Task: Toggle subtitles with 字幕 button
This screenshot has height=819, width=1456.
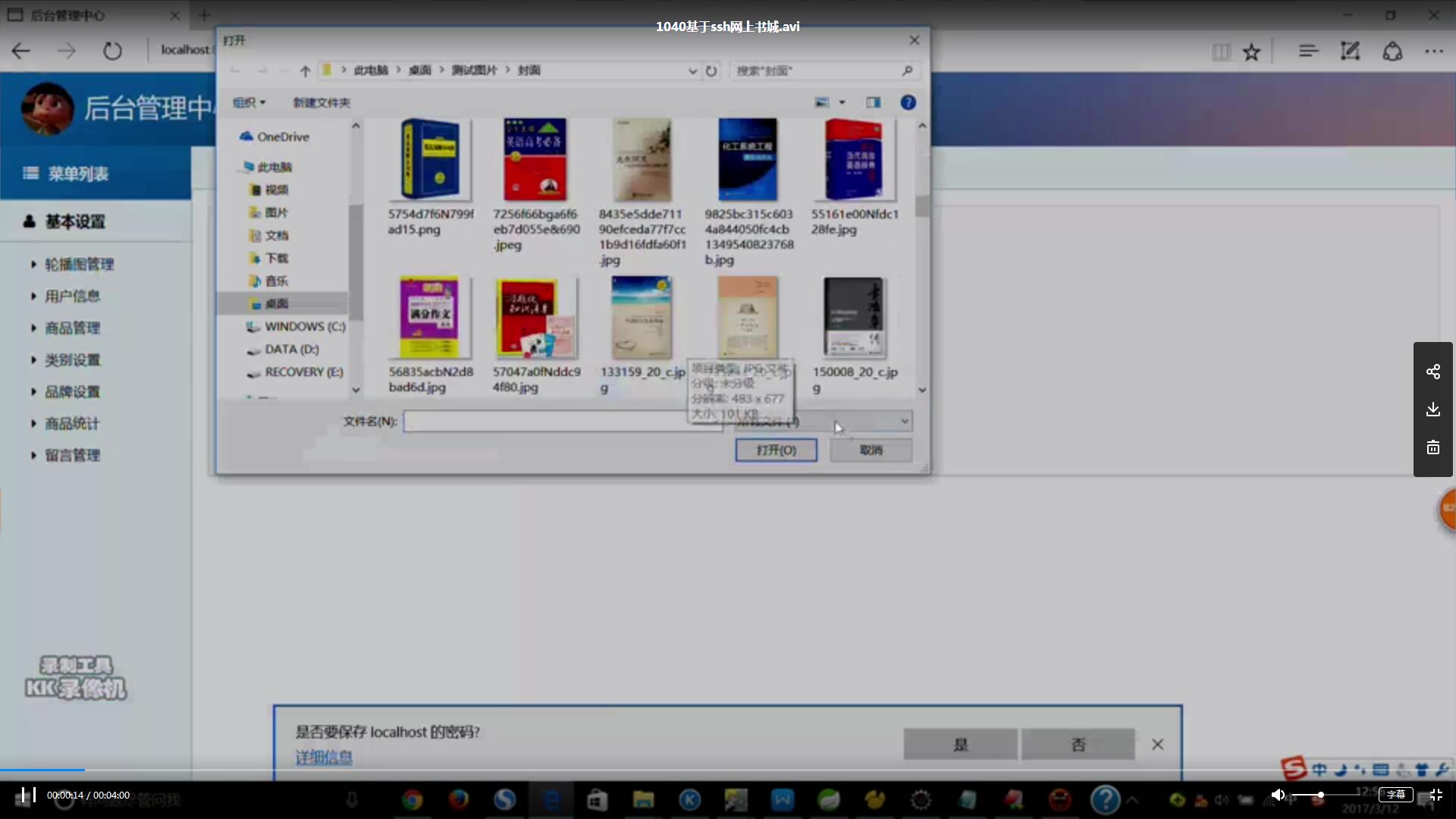Action: (x=1395, y=795)
